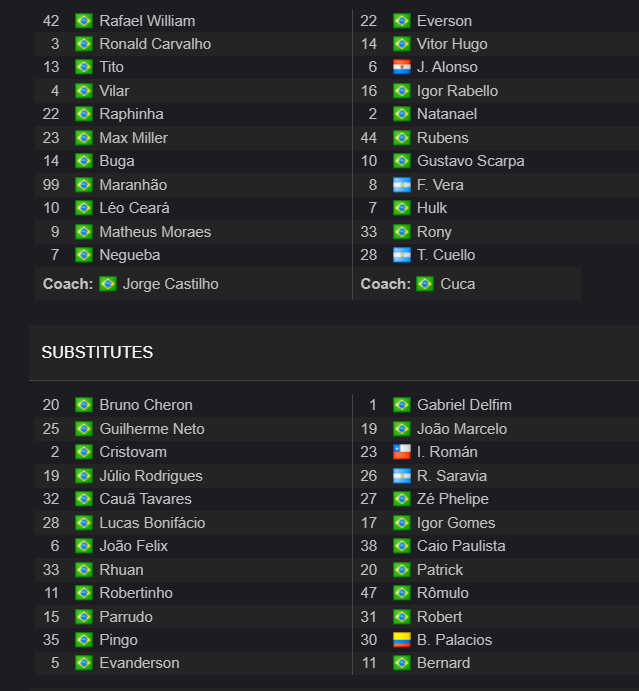The height and width of the screenshot is (691, 639).
Task: Click the Argentina flag next to F. Vera
Action: 401,185
